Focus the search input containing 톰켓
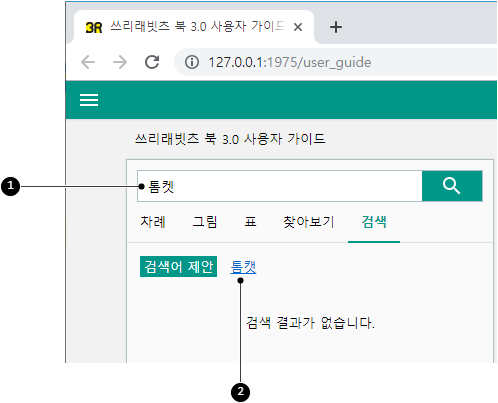 (280, 186)
